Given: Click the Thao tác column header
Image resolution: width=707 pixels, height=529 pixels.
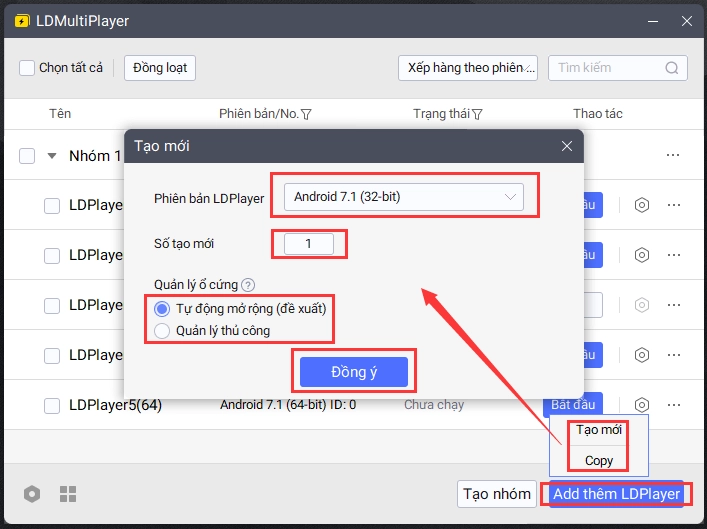Looking at the screenshot, I should point(597,114).
